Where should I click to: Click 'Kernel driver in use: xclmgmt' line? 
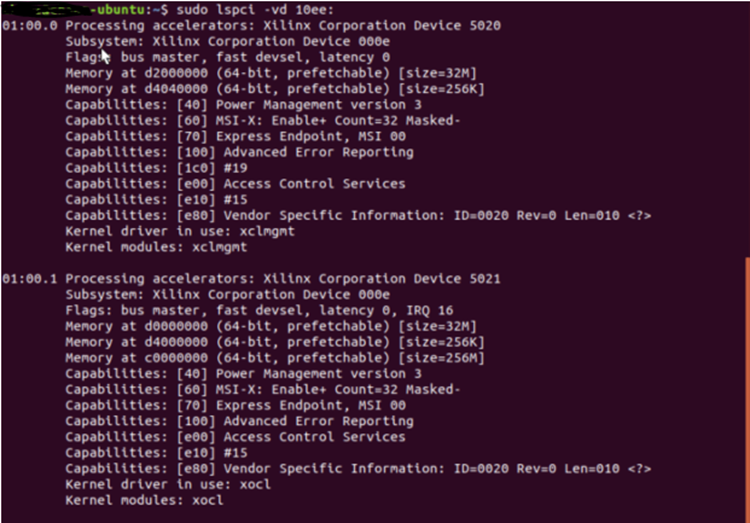180,231
